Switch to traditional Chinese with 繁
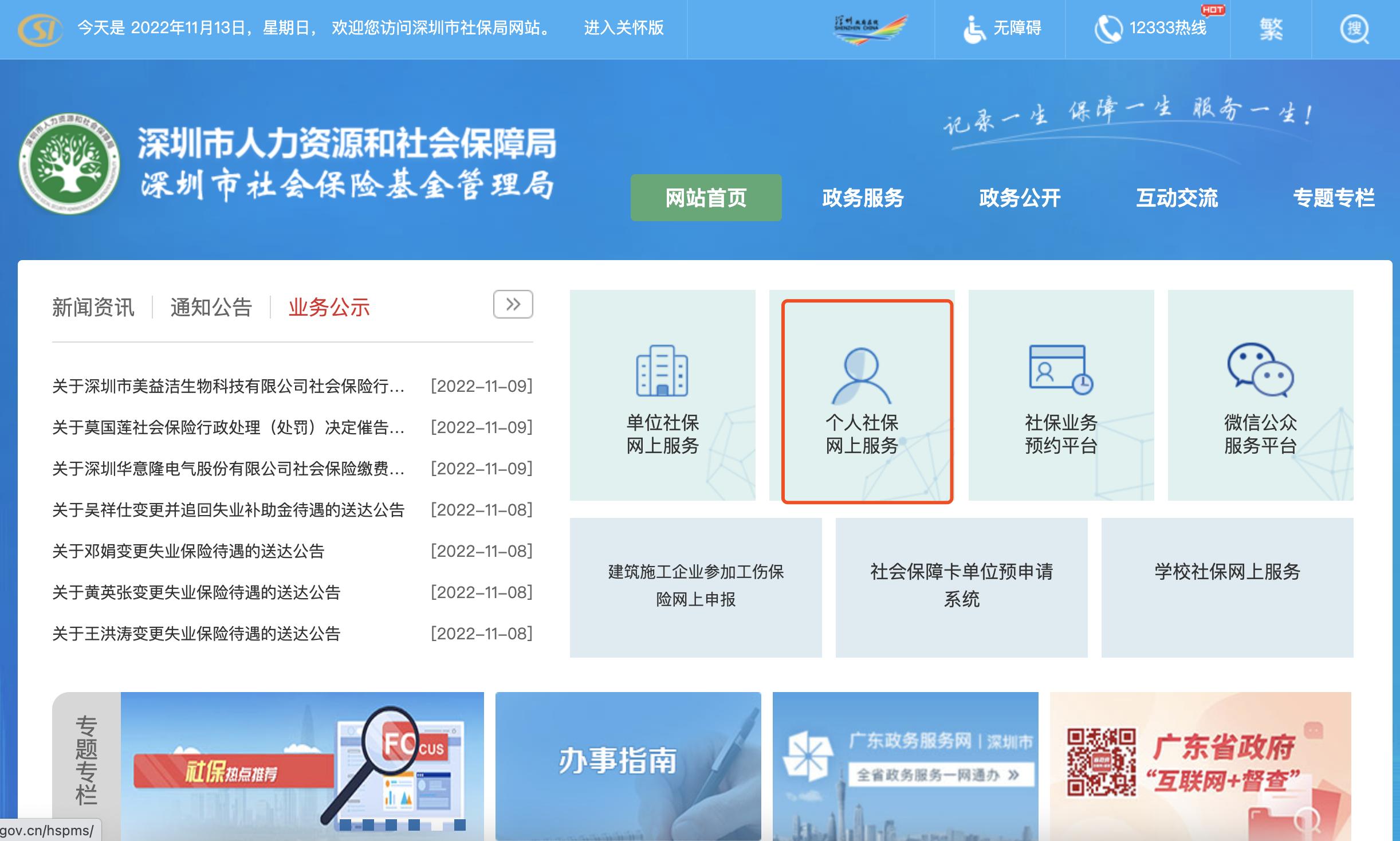The width and height of the screenshot is (1400, 841). (x=1273, y=28)
